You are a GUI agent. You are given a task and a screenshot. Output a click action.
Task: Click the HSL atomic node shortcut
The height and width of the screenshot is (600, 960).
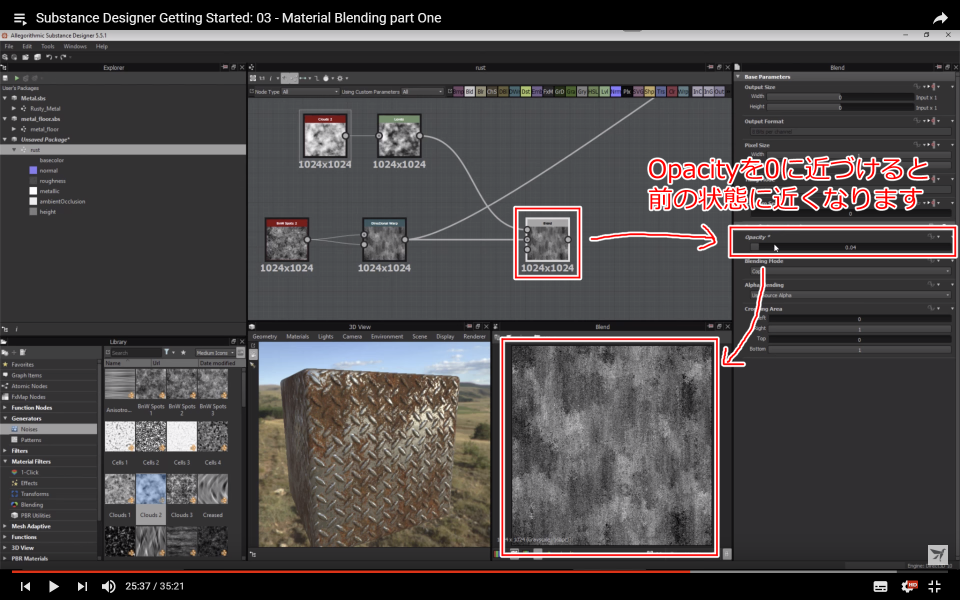tap(593, 92)
